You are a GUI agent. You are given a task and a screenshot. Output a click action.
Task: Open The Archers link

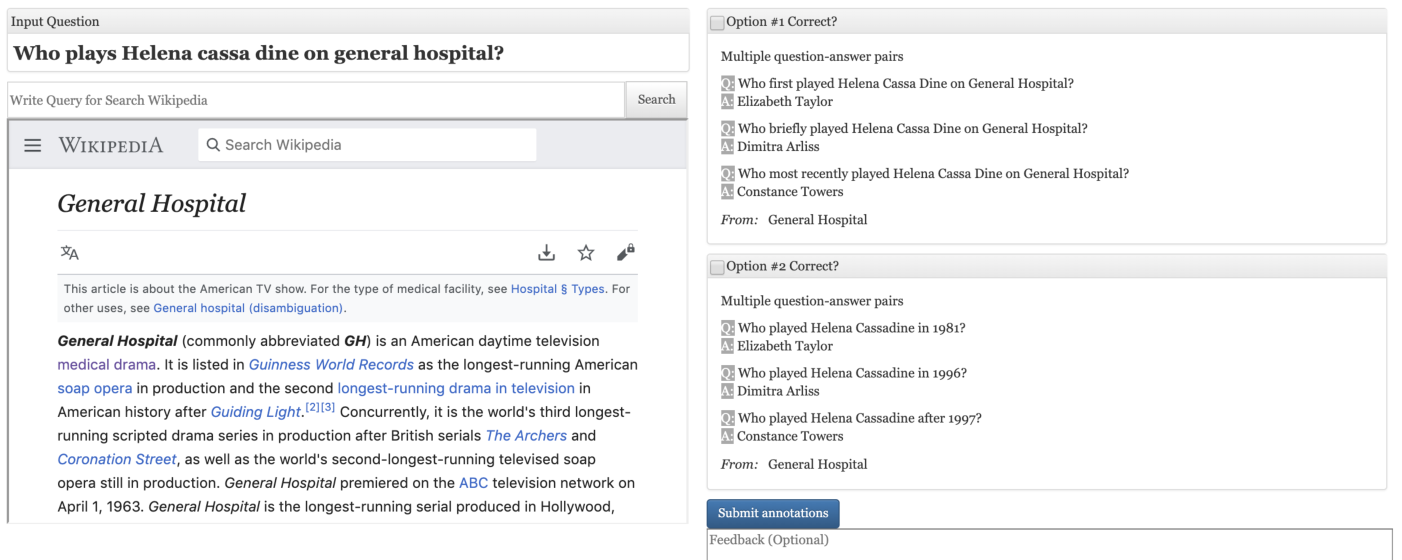(526, 436)
